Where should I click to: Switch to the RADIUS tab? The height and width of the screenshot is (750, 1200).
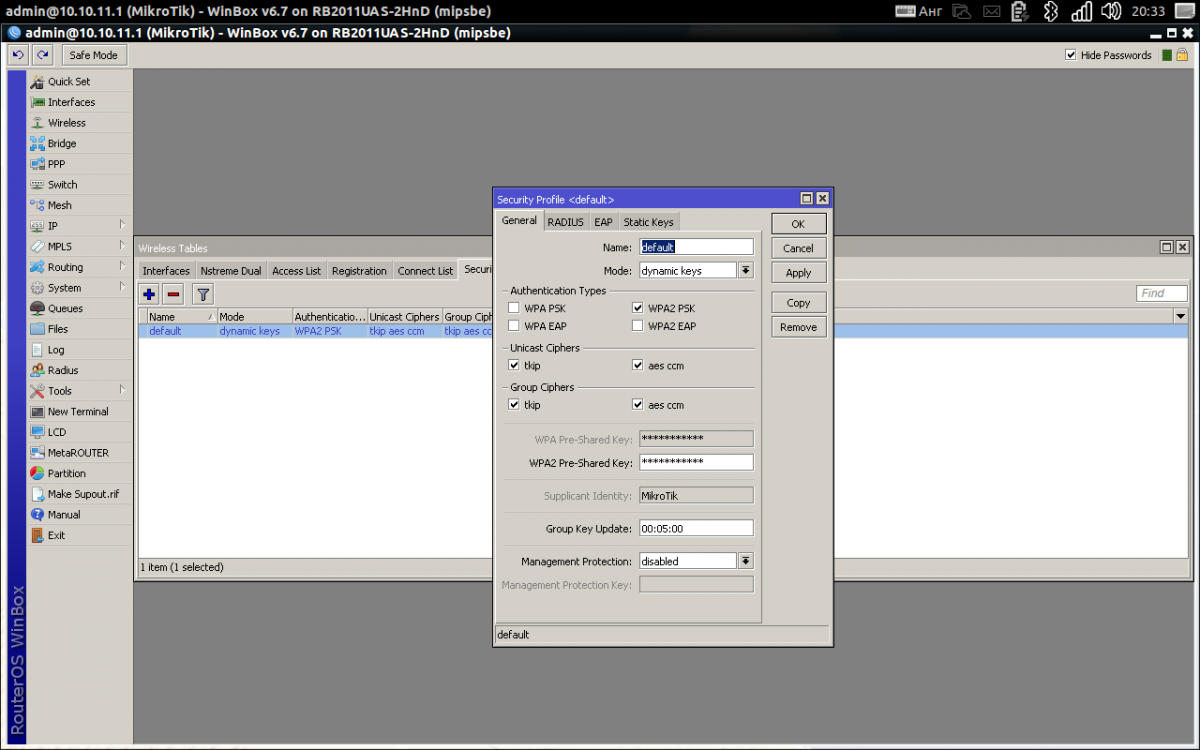pyautogui.click(x=565, y=222)
